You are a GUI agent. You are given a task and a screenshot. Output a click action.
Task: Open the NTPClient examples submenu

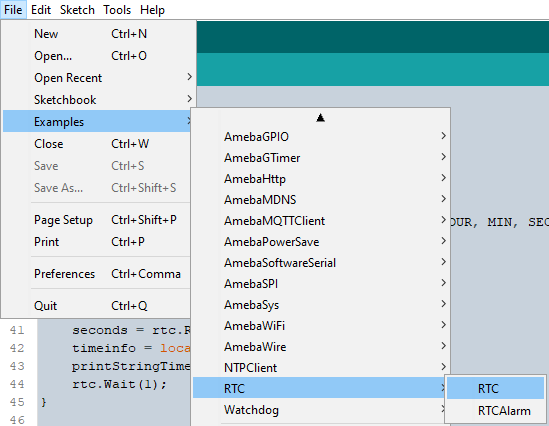coord(320,368)
